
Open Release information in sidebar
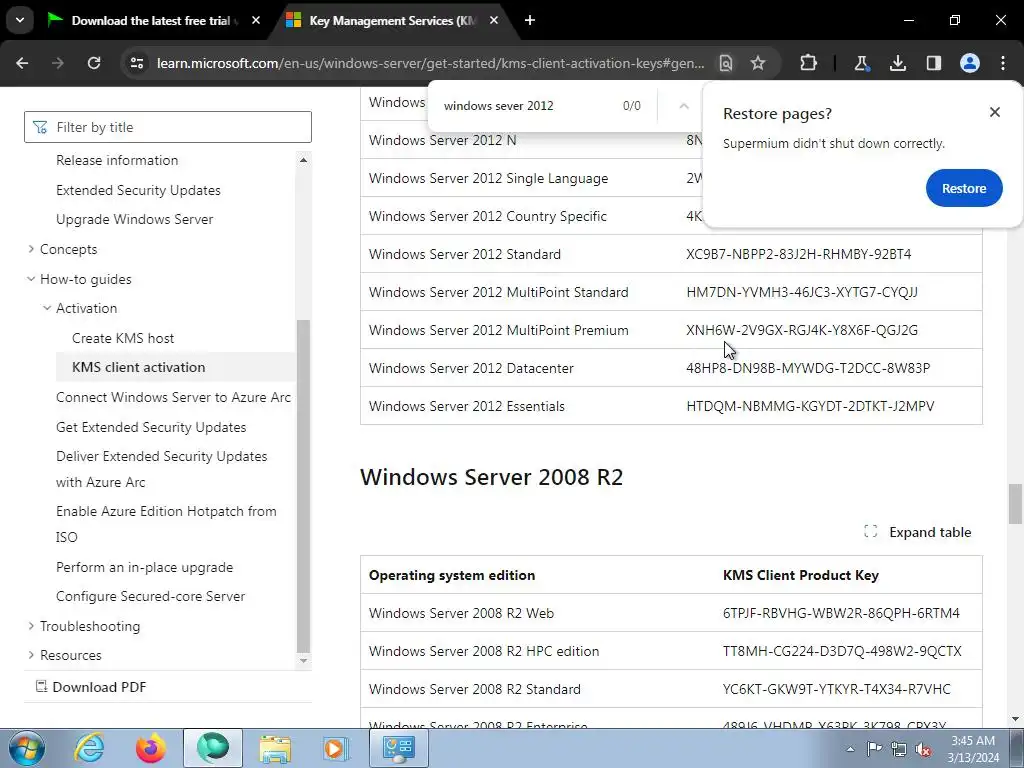coord(117,160)
